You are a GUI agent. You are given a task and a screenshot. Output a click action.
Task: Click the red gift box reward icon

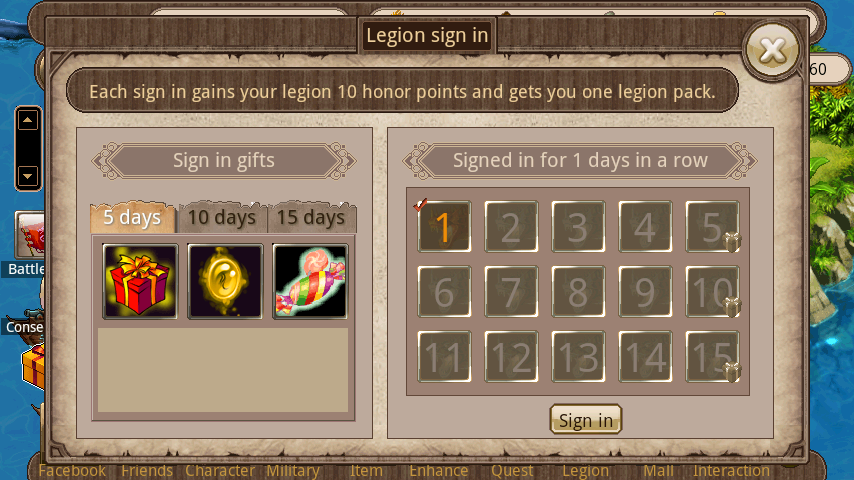pos(141,281)
